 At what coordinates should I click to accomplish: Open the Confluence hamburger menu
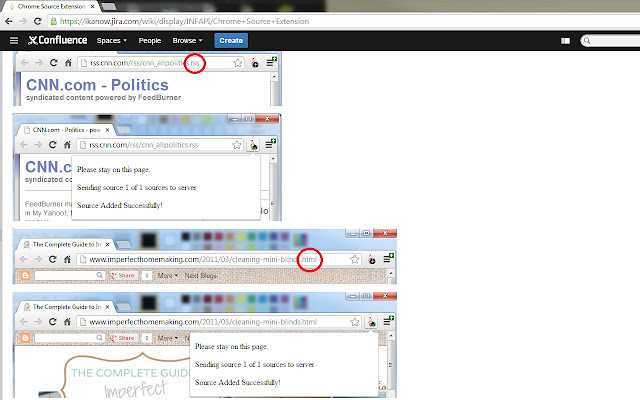(x=14, y=40)
